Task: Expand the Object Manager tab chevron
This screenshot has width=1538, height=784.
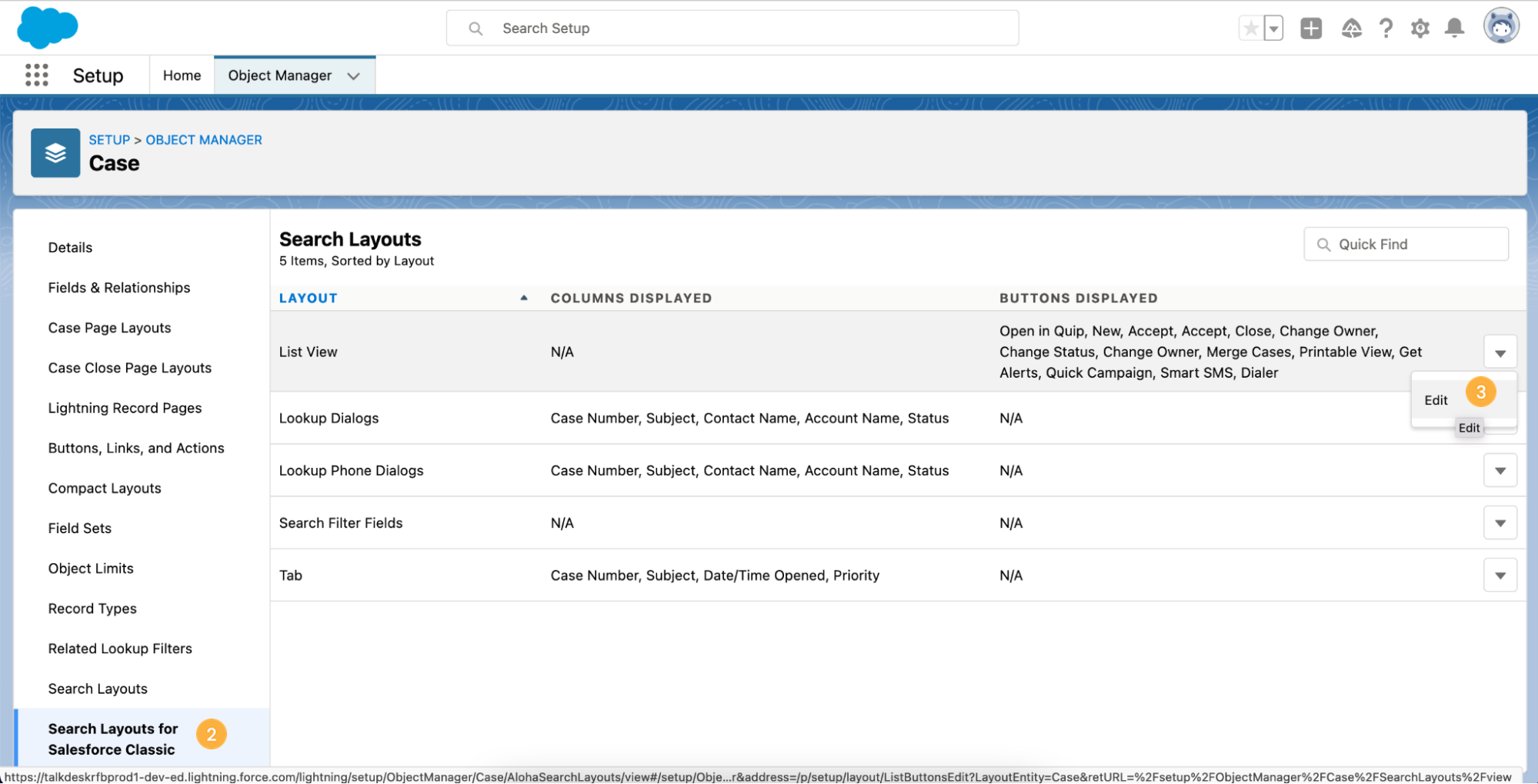Action: coord(354,76)
